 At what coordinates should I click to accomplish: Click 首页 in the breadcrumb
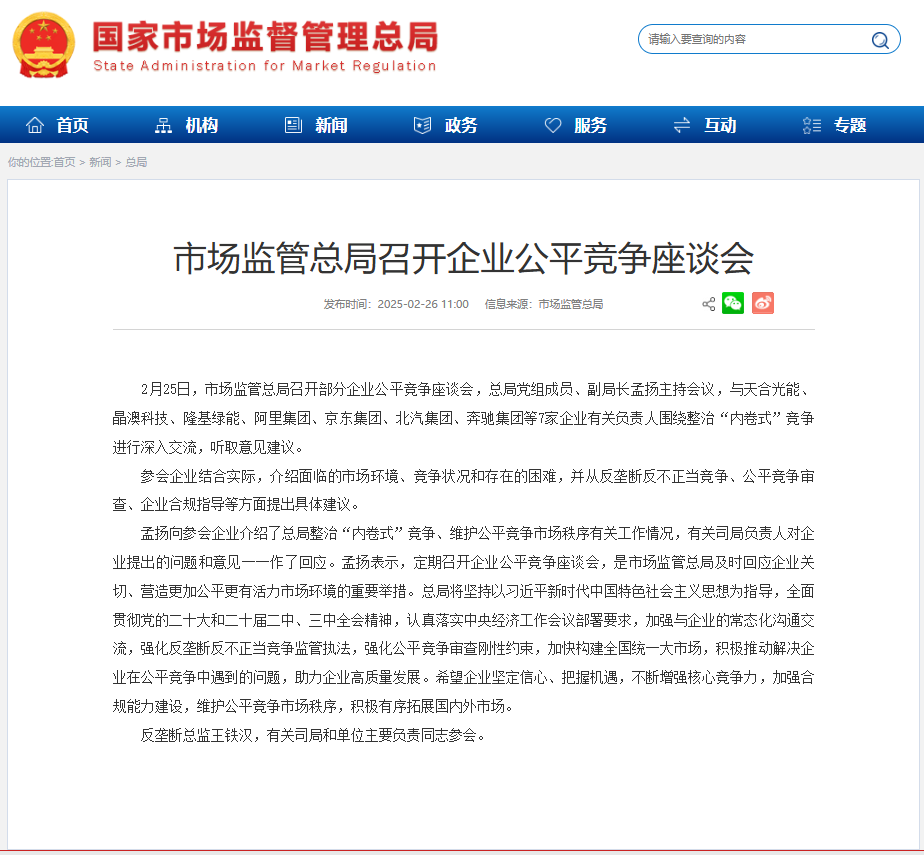coord(65,162)
